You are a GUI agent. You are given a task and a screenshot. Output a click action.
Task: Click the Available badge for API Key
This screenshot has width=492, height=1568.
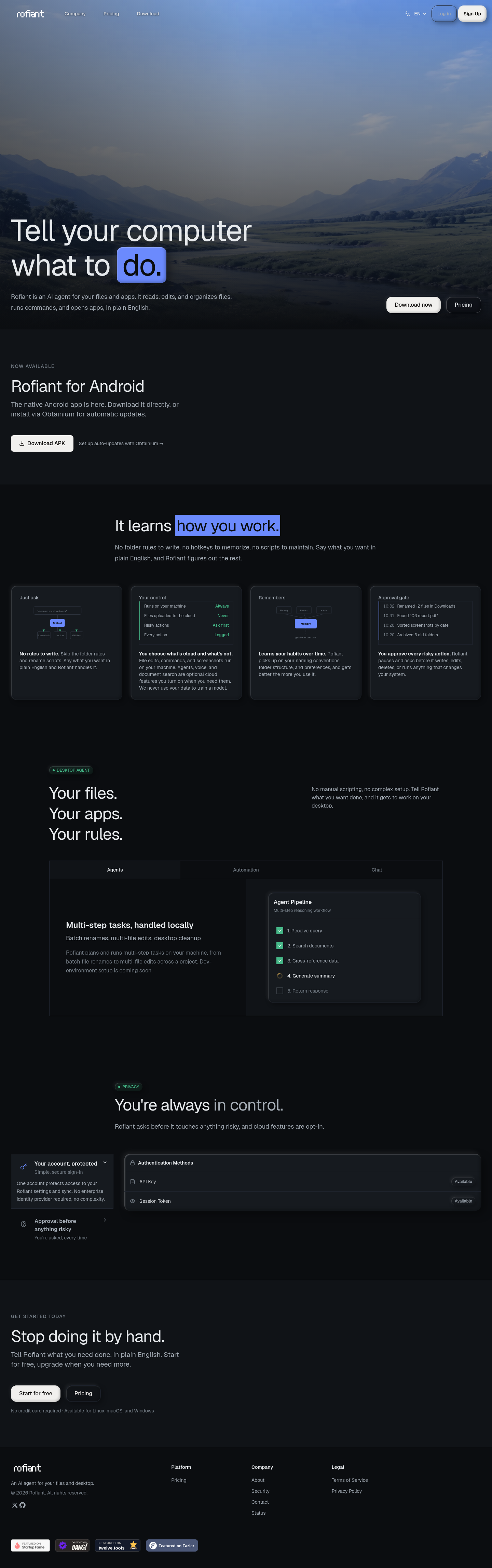point(463,1182)
